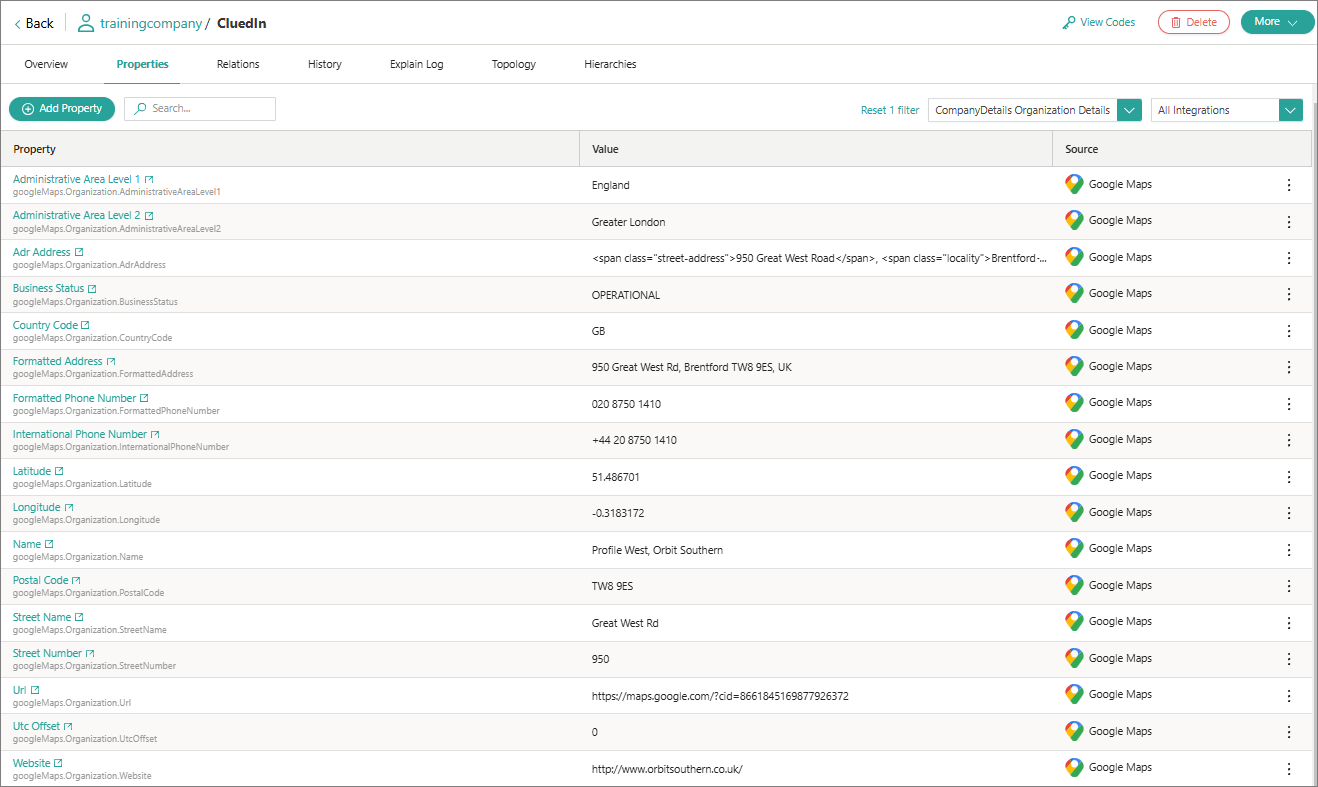Click external link icon beside Postal Code
This screenshot has height=787, width=1318.
pos(76,580)
